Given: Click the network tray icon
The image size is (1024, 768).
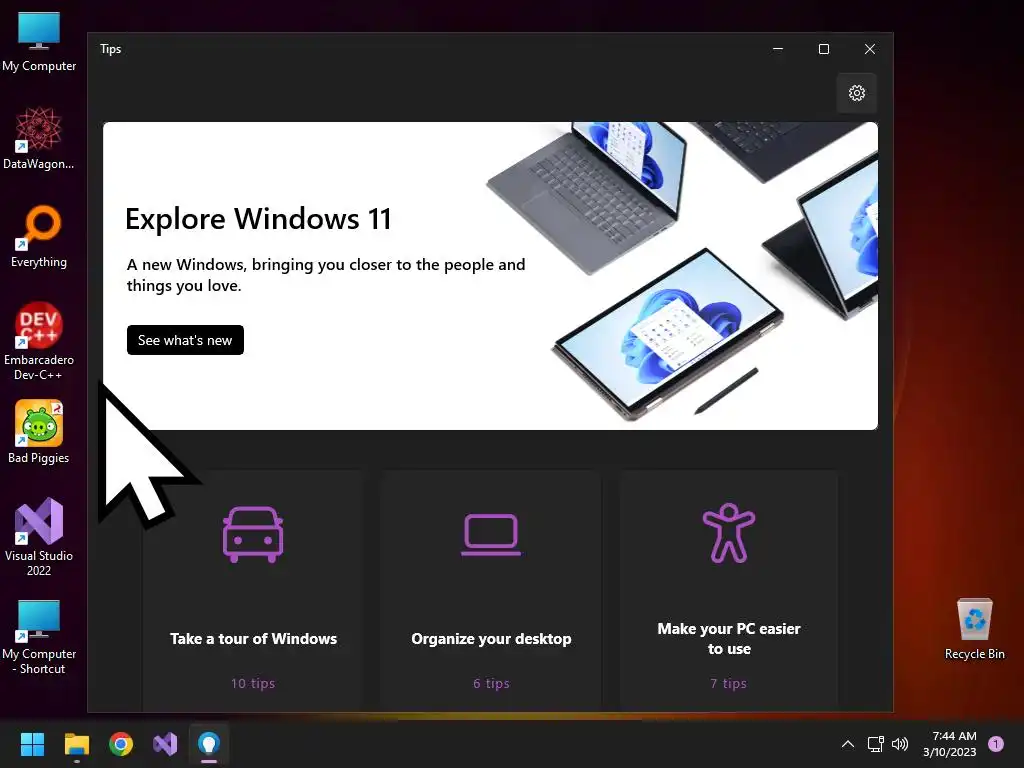Looking at the screenshot, I should pyautogui.click(x=875, y=744).
